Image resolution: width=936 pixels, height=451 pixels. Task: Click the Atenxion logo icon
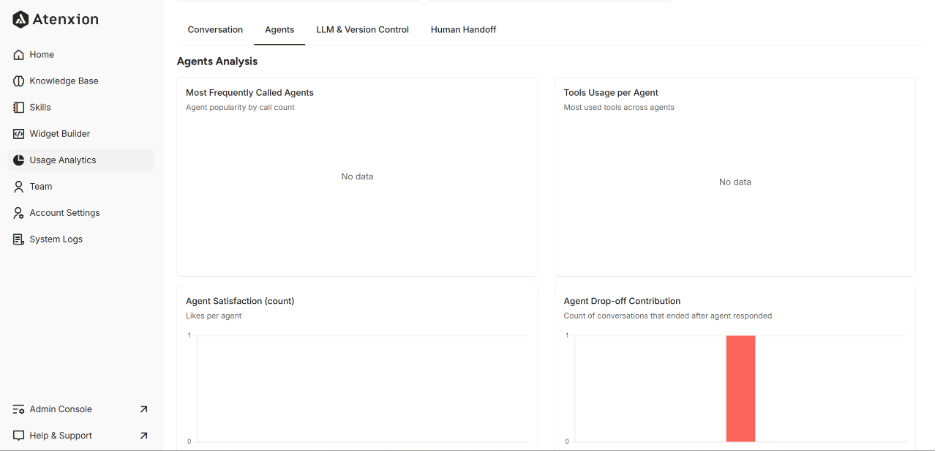tap(21, 19)
